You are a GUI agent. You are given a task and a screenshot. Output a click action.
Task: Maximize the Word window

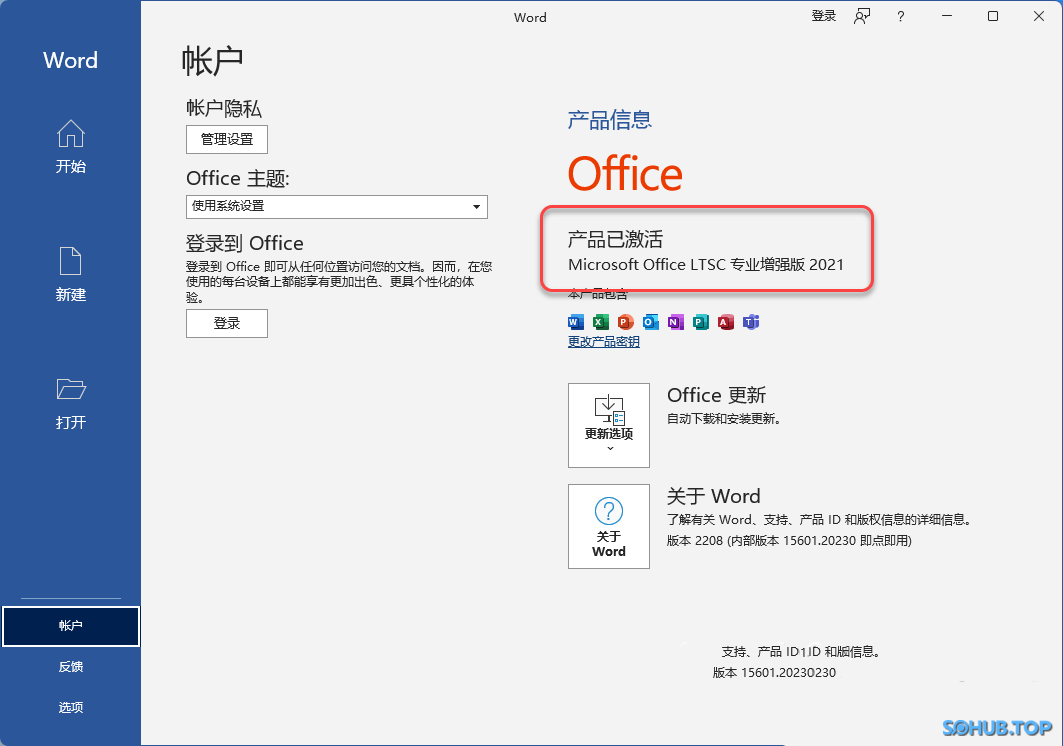992,16
